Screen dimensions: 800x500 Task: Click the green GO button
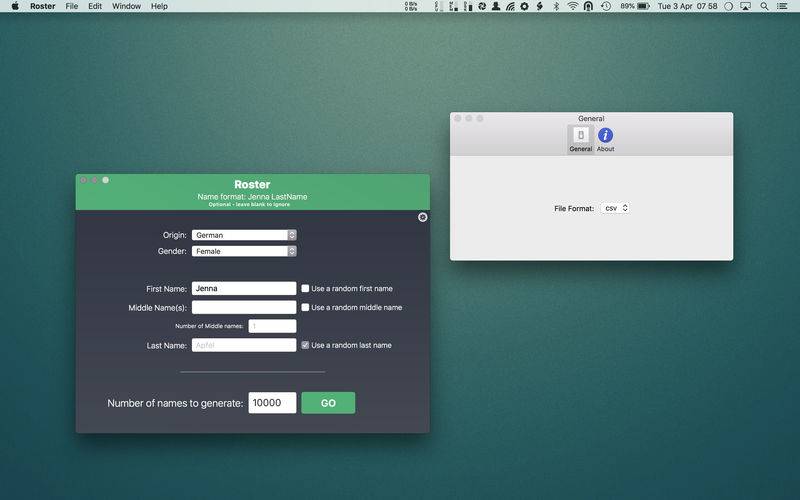point(328,403)
